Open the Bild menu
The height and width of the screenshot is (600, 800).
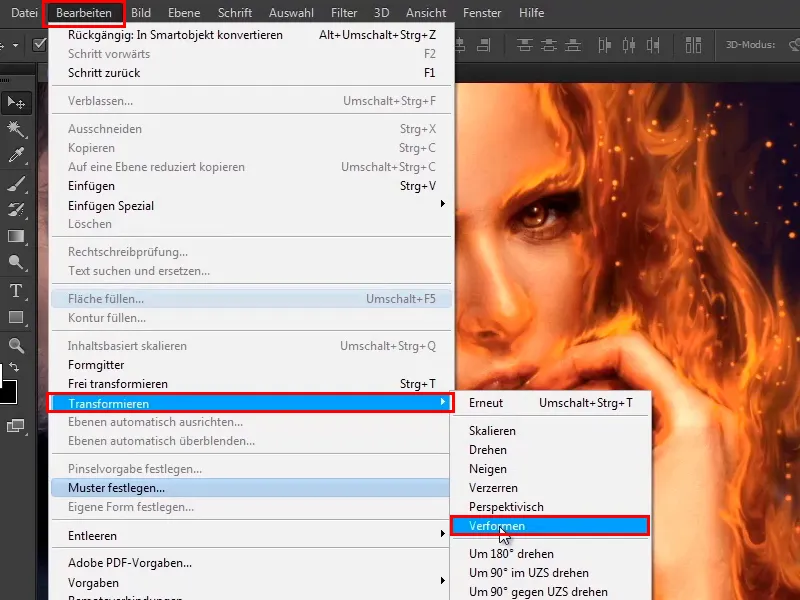pyautogui.click(x=141, y=13)
